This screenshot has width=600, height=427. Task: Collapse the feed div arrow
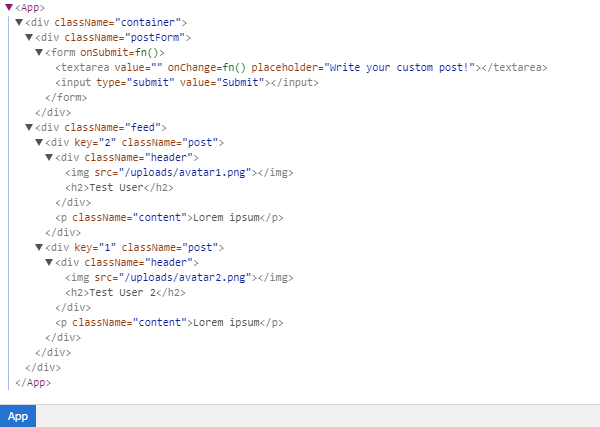click(x=29, y=127)
